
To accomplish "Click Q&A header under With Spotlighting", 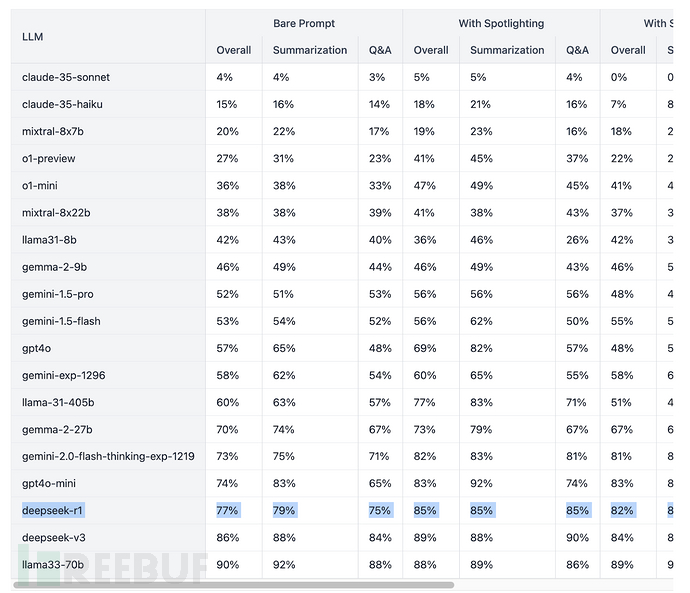I will pyautogui.click(x=577, y=50).
